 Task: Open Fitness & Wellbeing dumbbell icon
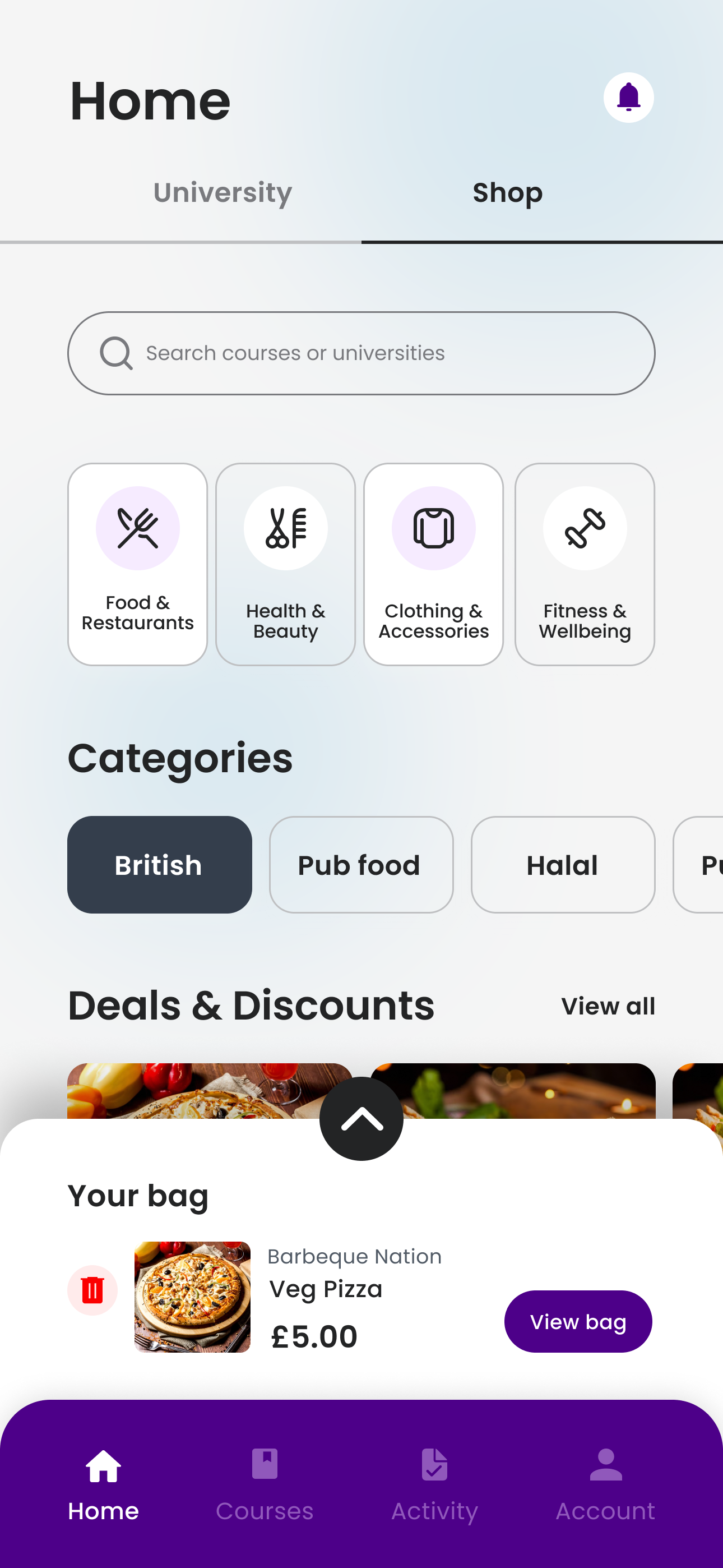(584, 528)
